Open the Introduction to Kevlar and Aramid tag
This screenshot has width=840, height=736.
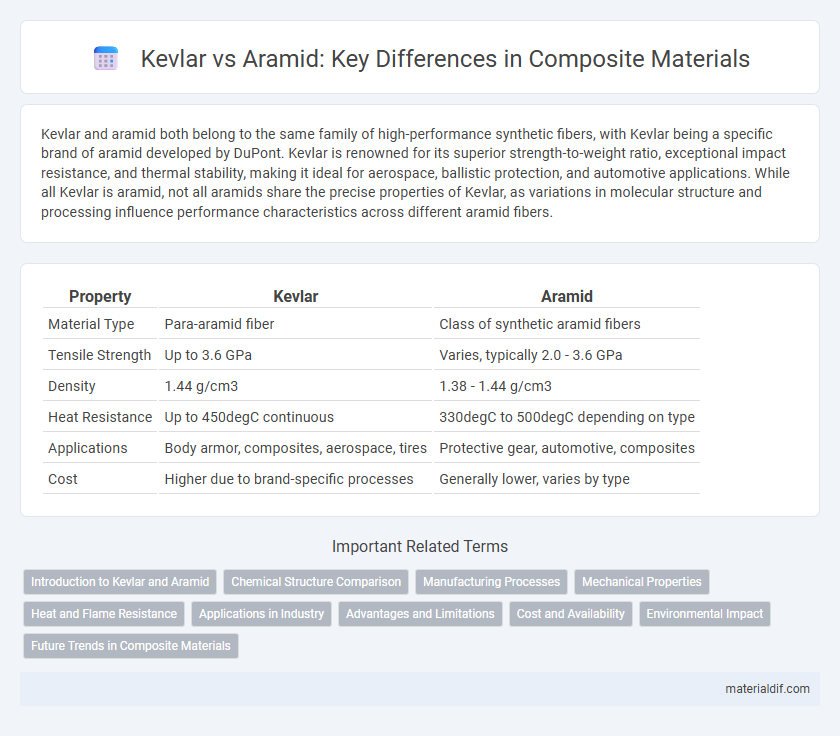coord(120,582)
